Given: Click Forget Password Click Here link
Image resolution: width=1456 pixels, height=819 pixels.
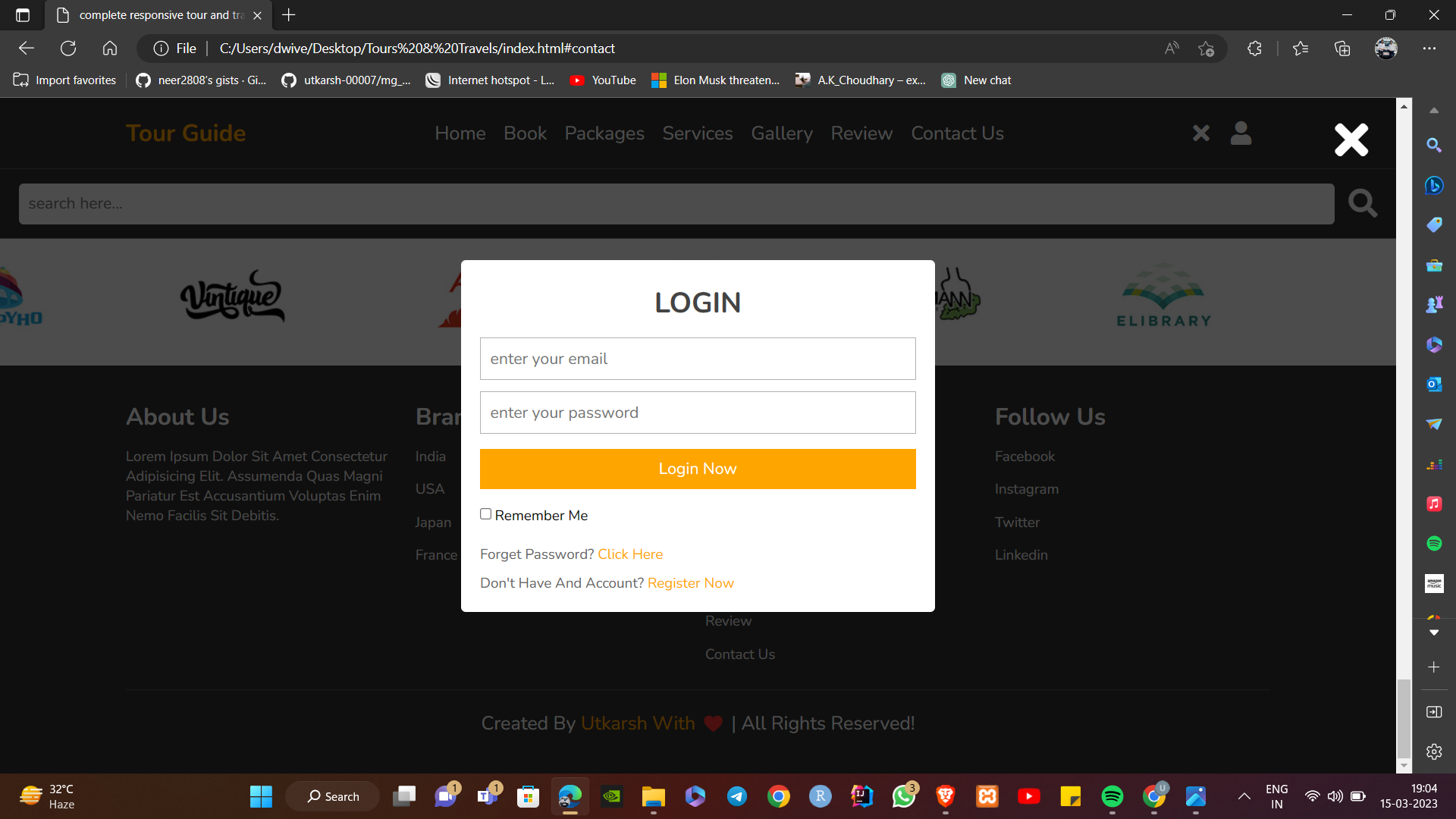Looking at the screenshot, I should point(629,554).
